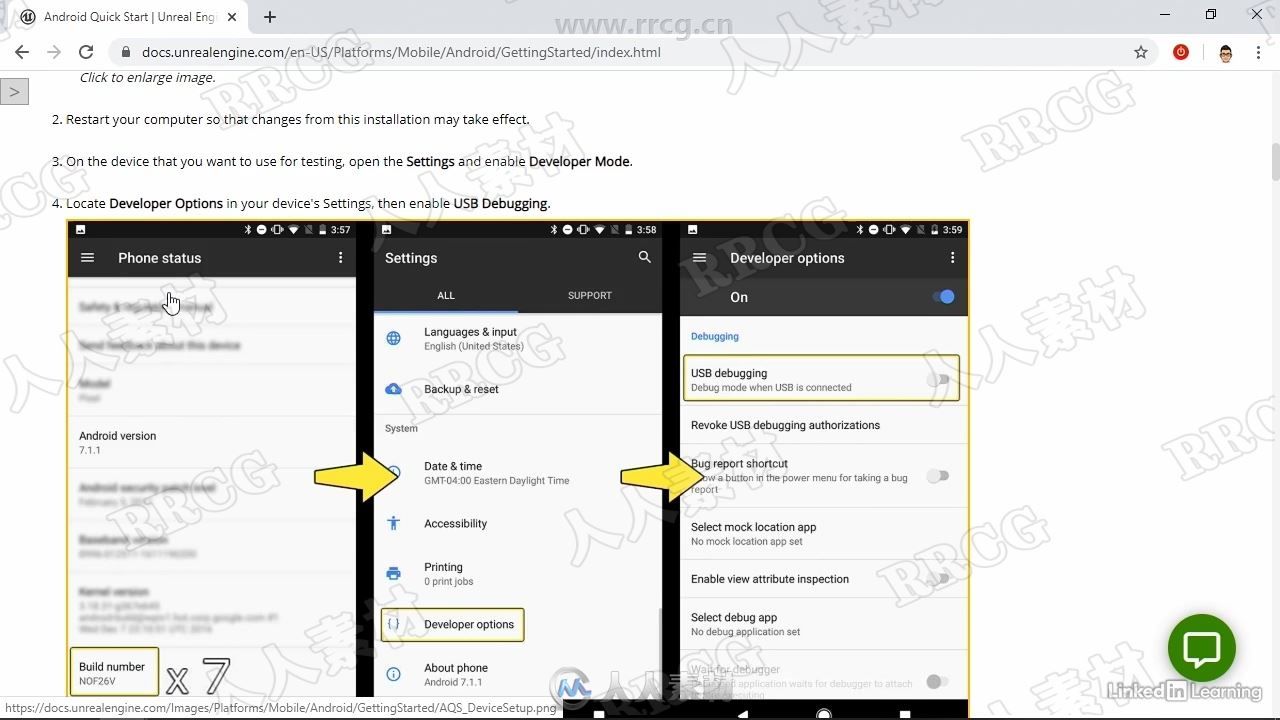Close the Android Quick Start tab

(232, 17)
